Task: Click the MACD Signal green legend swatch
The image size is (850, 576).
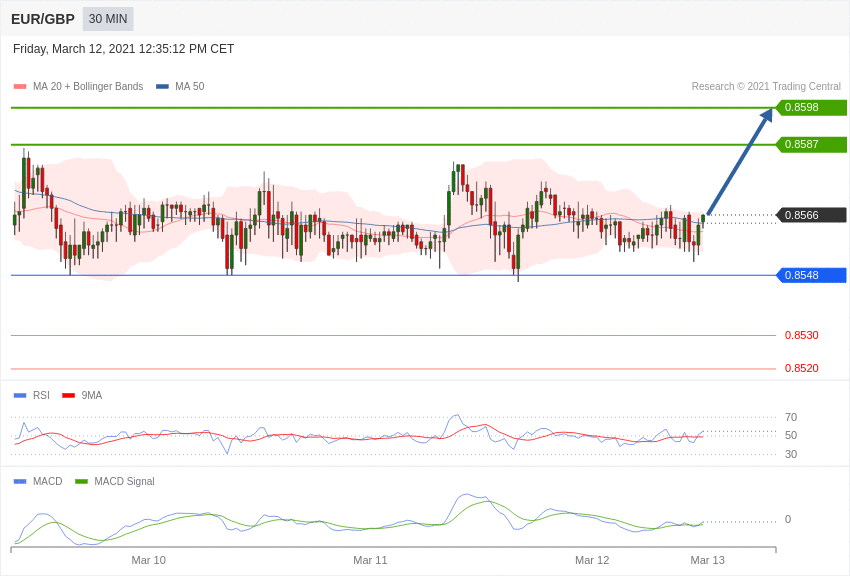Action: 81,481
